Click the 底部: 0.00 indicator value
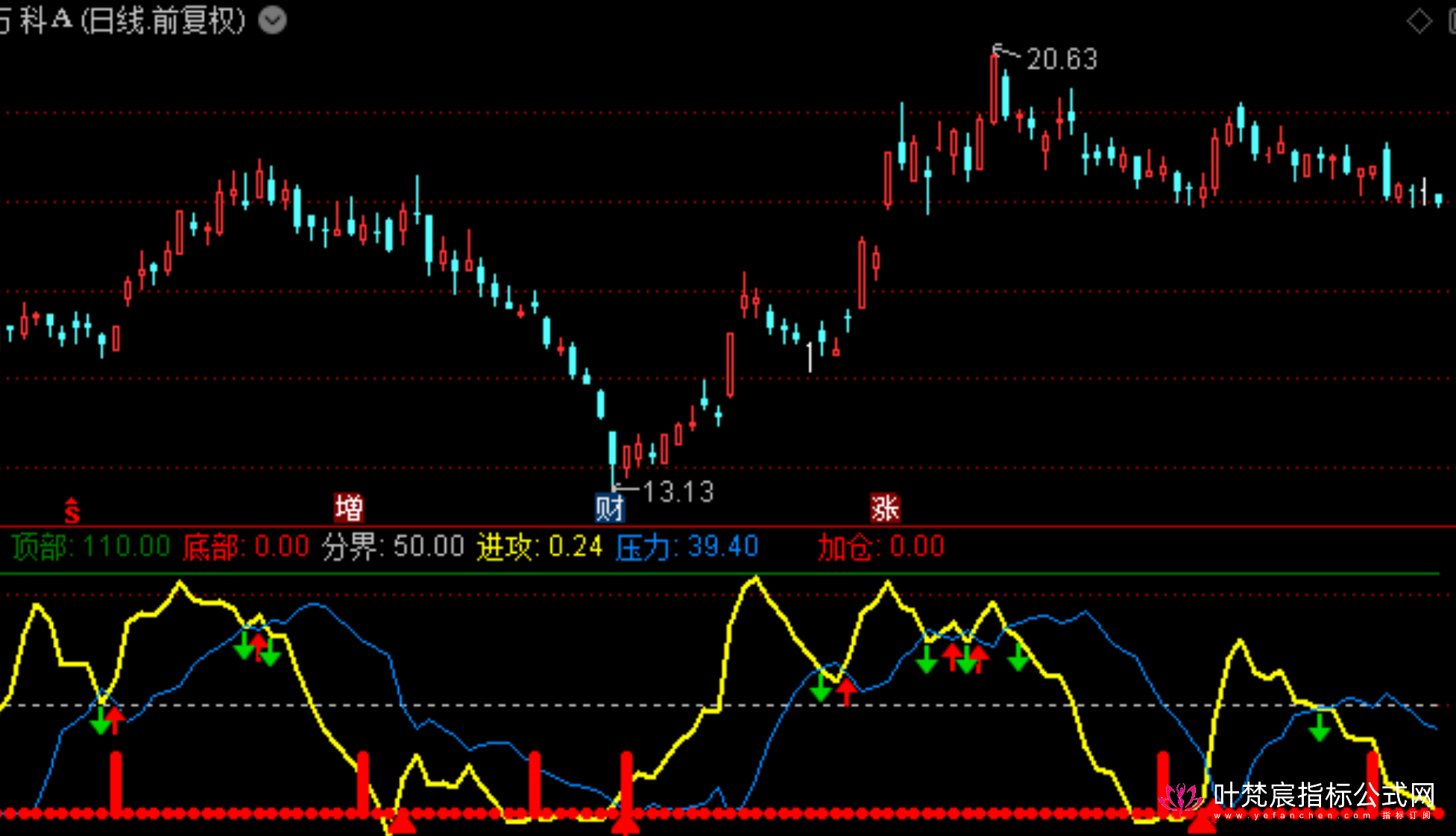1456x836 pixels. pyautogui.click(x=246, y=547)
